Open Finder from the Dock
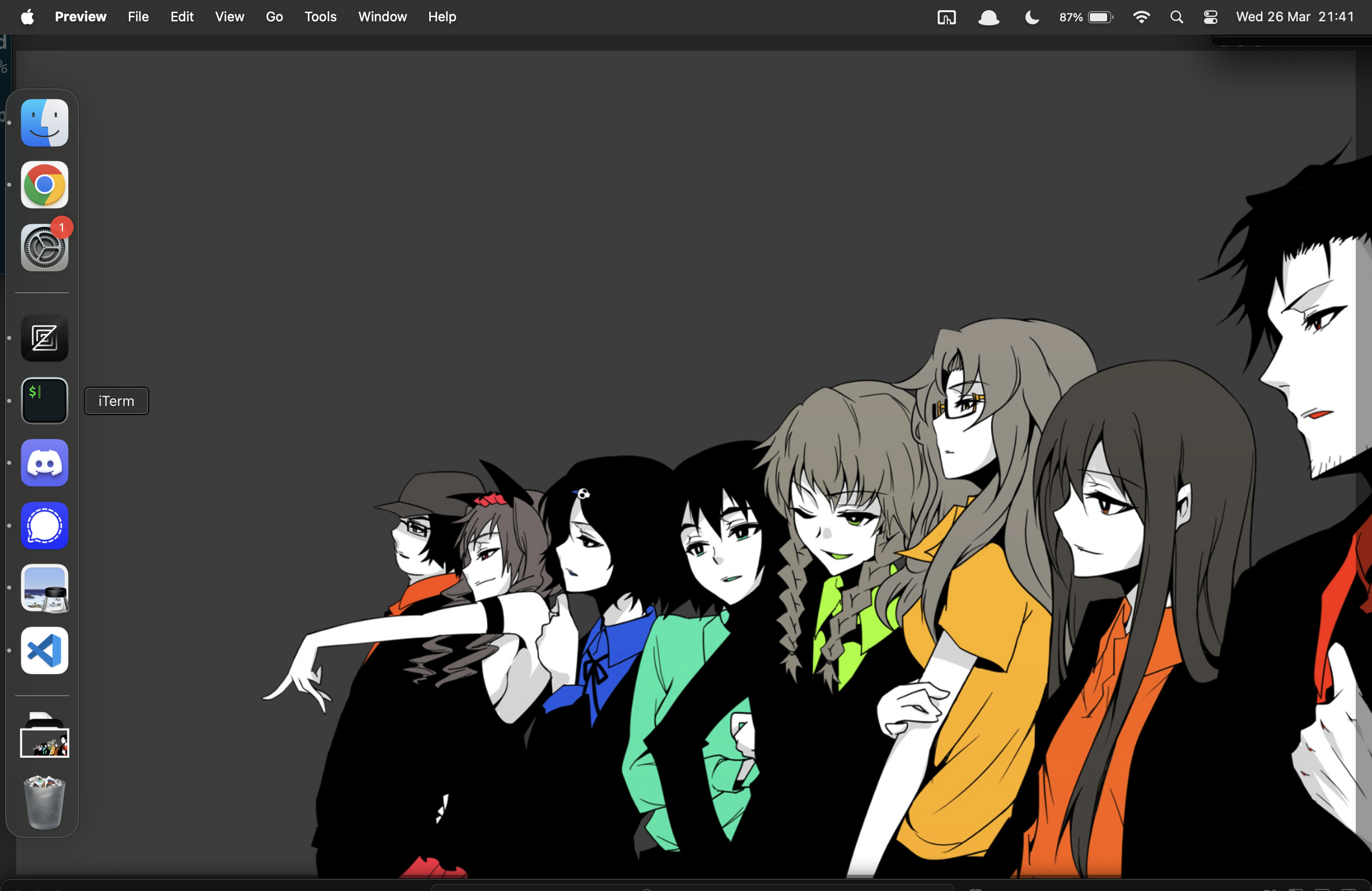 pyautogui.click(x=44, y=122)
